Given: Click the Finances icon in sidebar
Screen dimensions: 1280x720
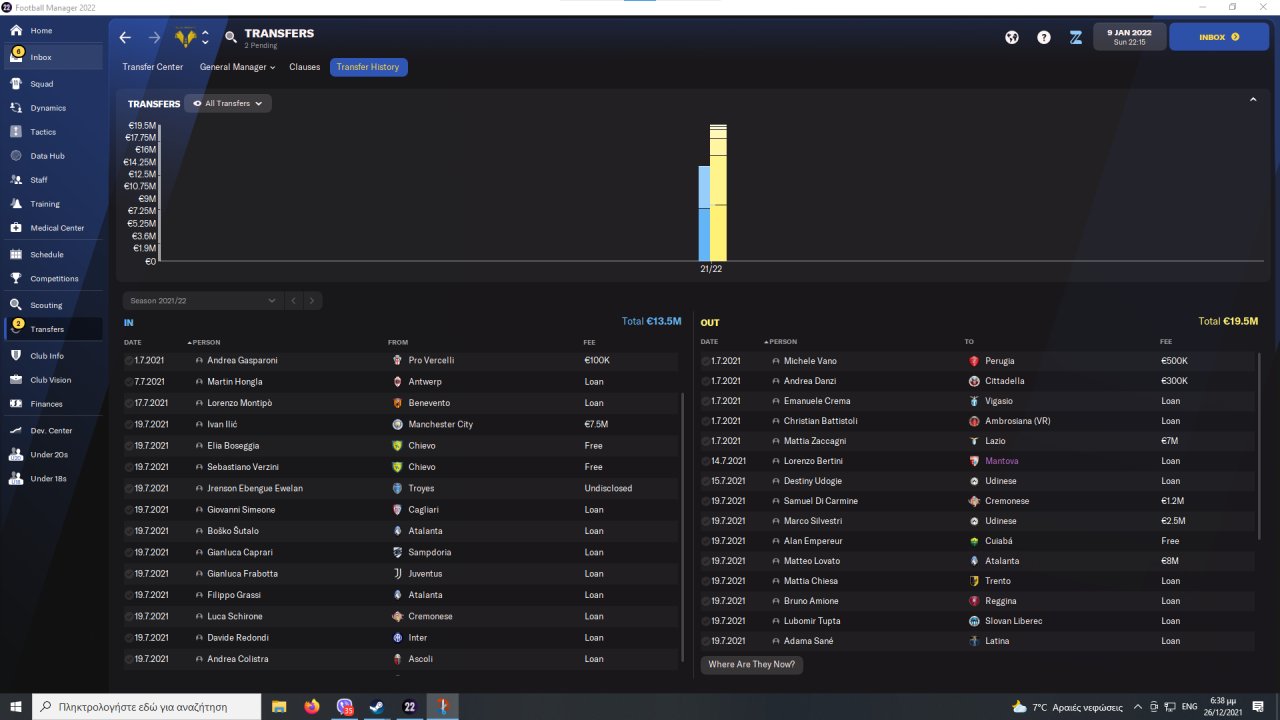Looking at the screenshot, I should [16, 404].
